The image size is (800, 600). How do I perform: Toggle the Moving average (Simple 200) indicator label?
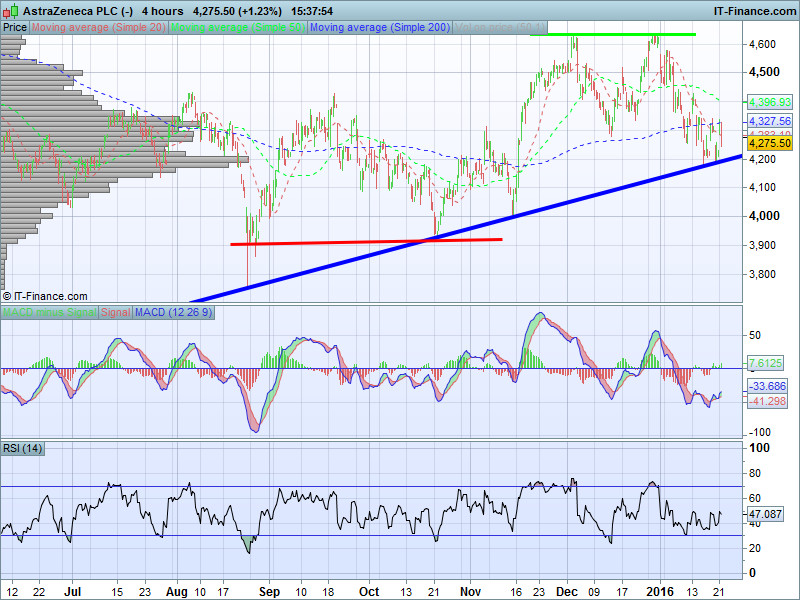[x=380, y=28]
